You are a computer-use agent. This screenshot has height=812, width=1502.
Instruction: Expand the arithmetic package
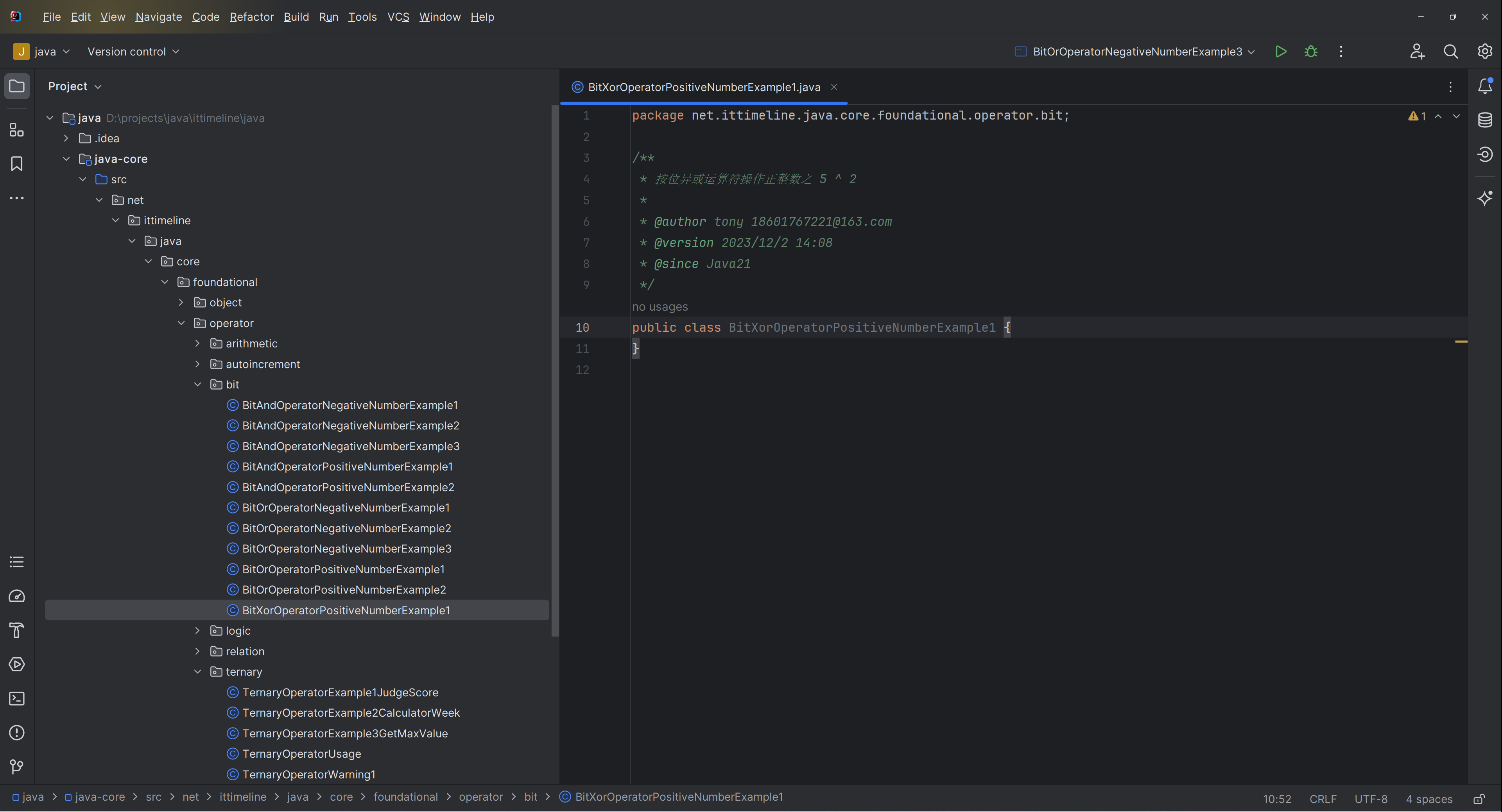pyautogui.click(x=197, y=343)
